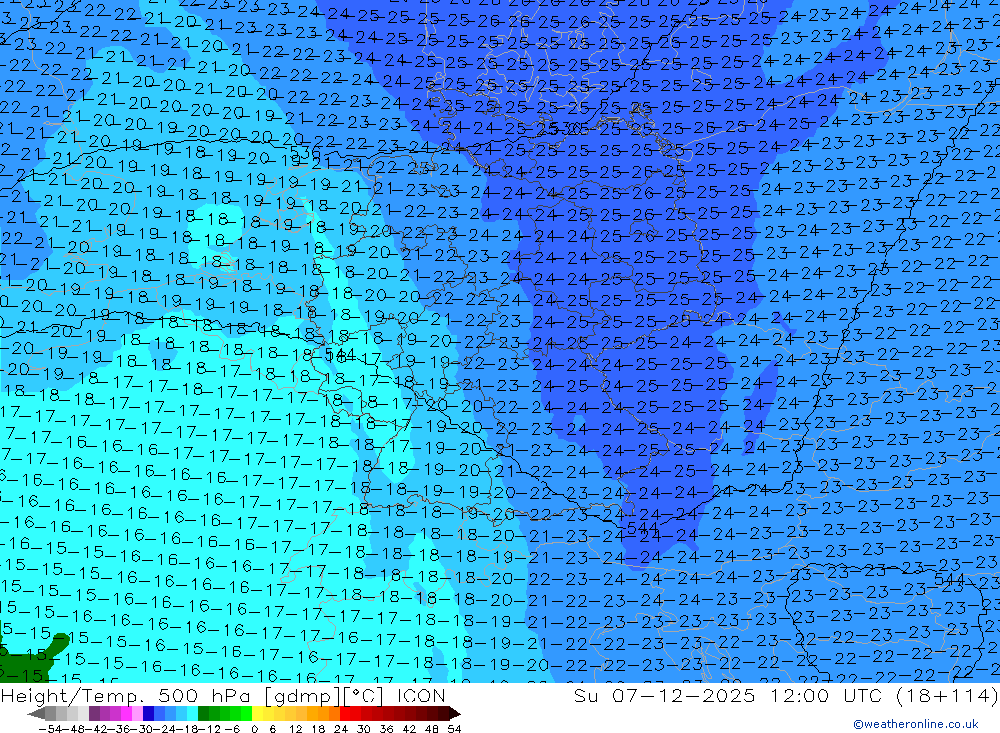This screenshot has width=1000, height=733.
Task: Click the '0' legend scale label
Action: (254, 729)
